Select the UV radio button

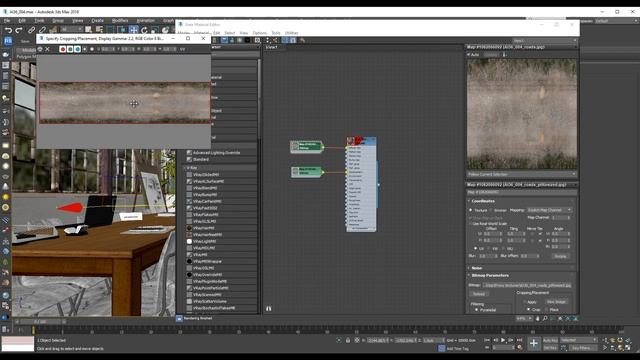tap(476, 248)
